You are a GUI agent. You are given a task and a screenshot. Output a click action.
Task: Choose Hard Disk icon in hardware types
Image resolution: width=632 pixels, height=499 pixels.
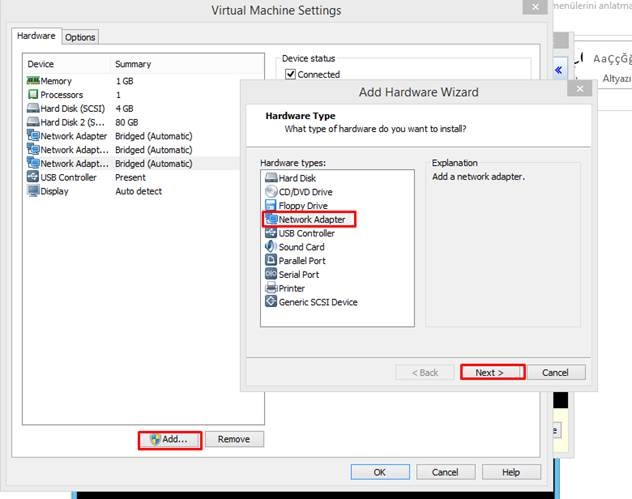[271, 178]
